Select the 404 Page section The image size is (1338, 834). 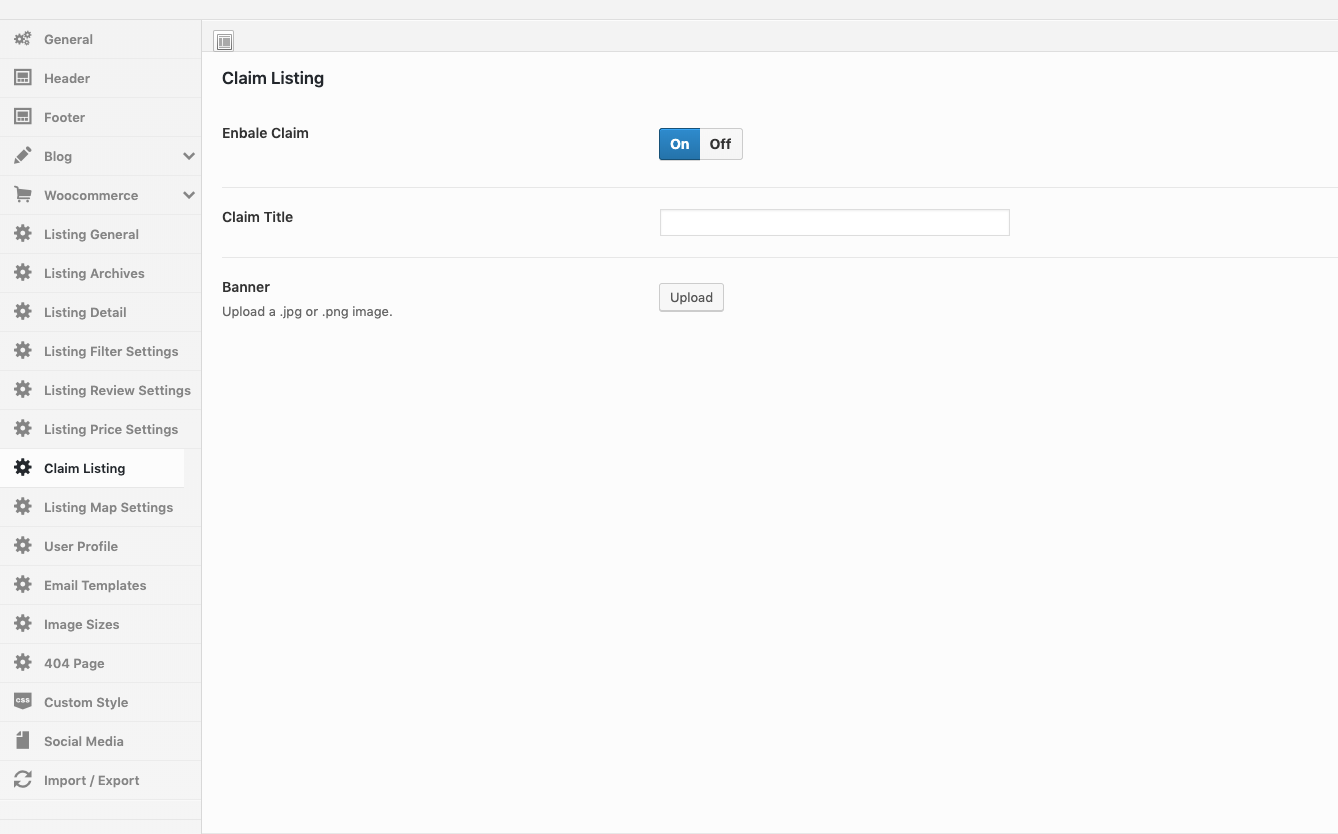[x=74, y=663]
